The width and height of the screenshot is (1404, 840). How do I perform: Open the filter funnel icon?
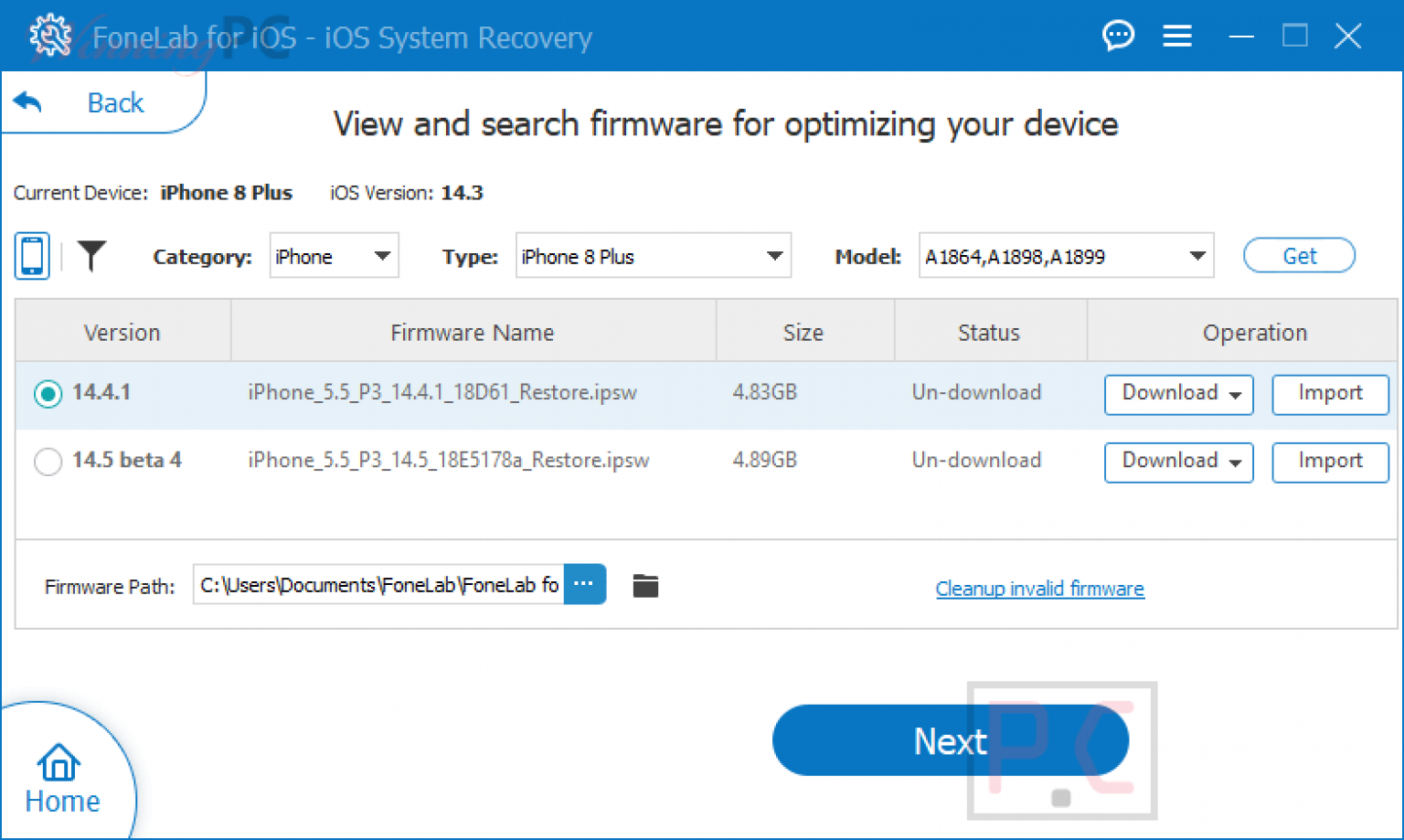click(91, 257)
